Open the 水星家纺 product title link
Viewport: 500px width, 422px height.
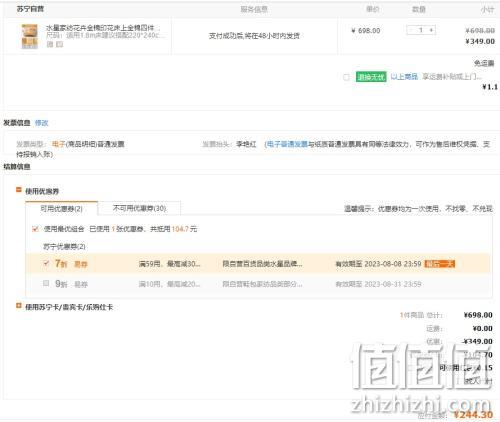pos(102,28)
